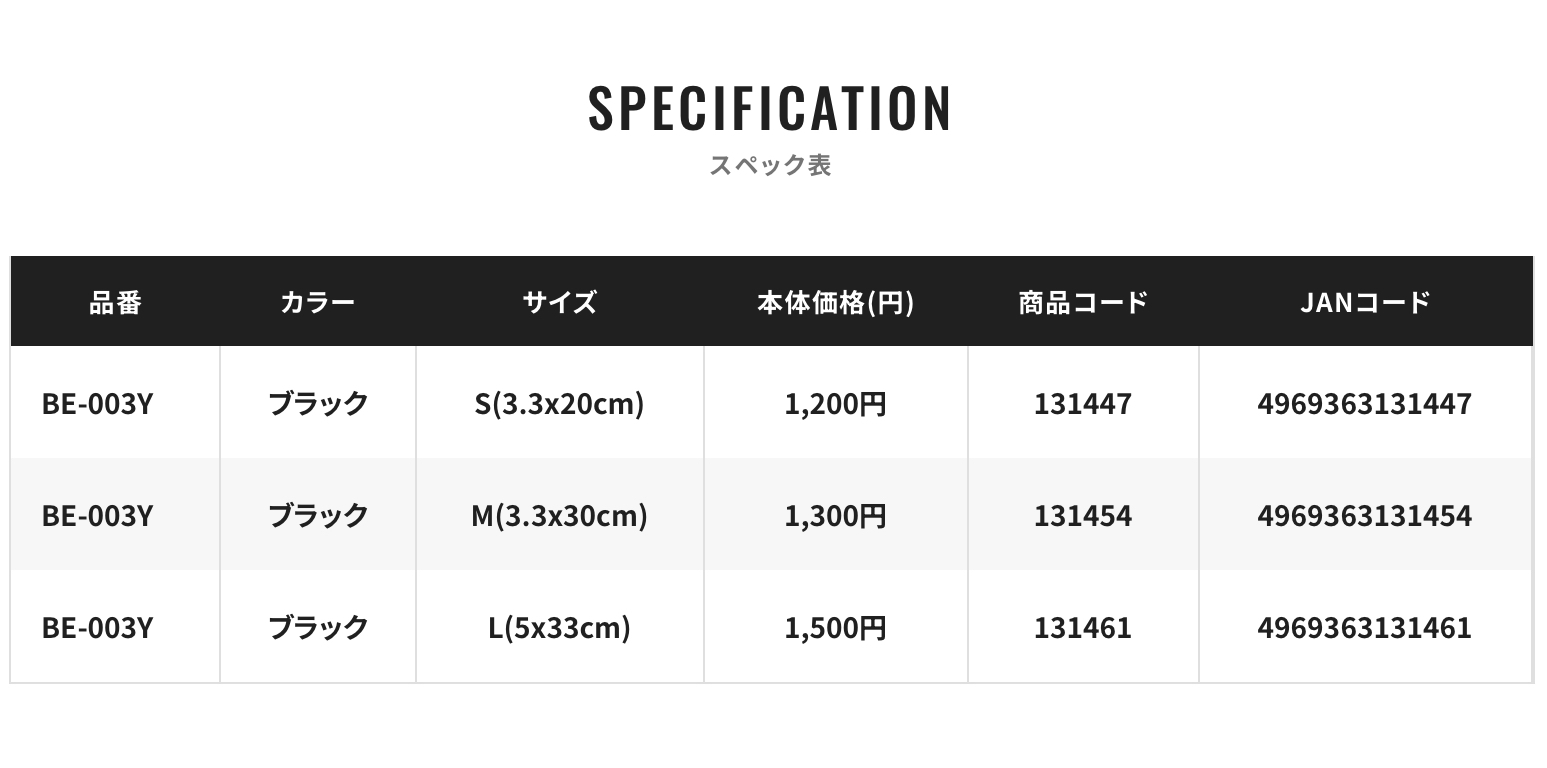
Task: Select the L(5x33cm) size cell
Action: point(559,628)
